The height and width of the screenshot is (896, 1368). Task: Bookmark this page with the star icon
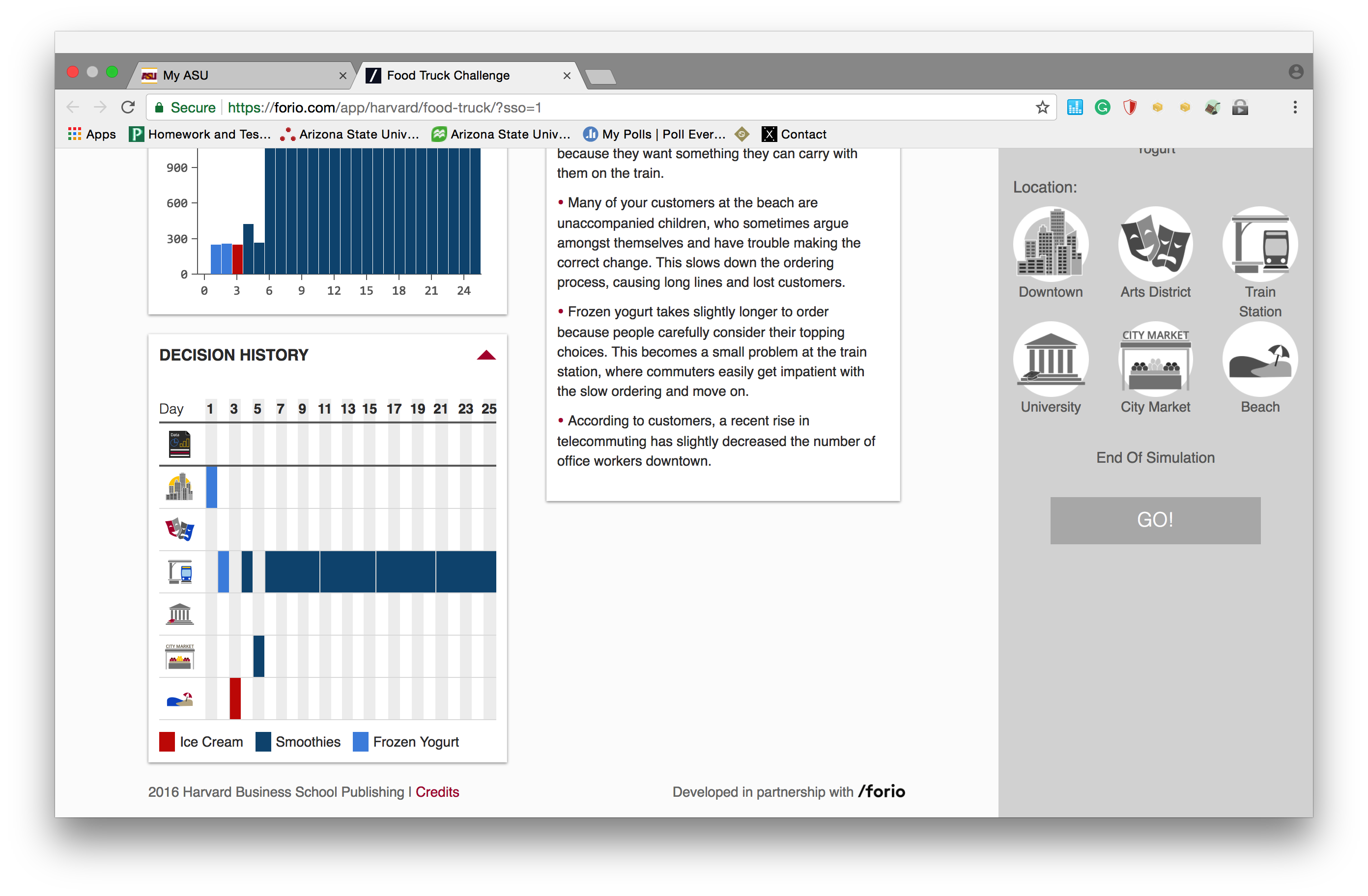(x=1042, y=108)
